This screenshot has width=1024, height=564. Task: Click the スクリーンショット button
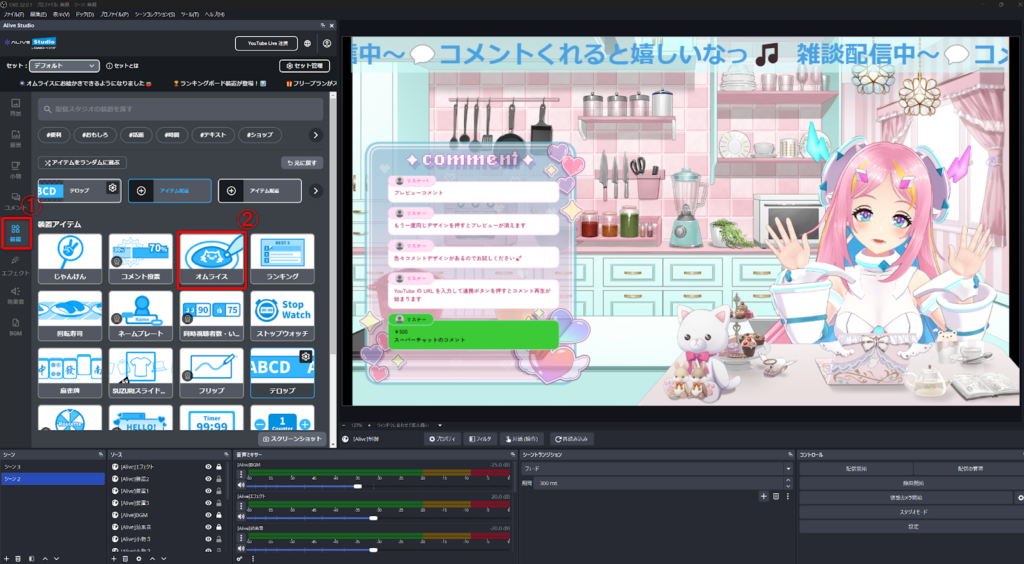click(293, 439)
